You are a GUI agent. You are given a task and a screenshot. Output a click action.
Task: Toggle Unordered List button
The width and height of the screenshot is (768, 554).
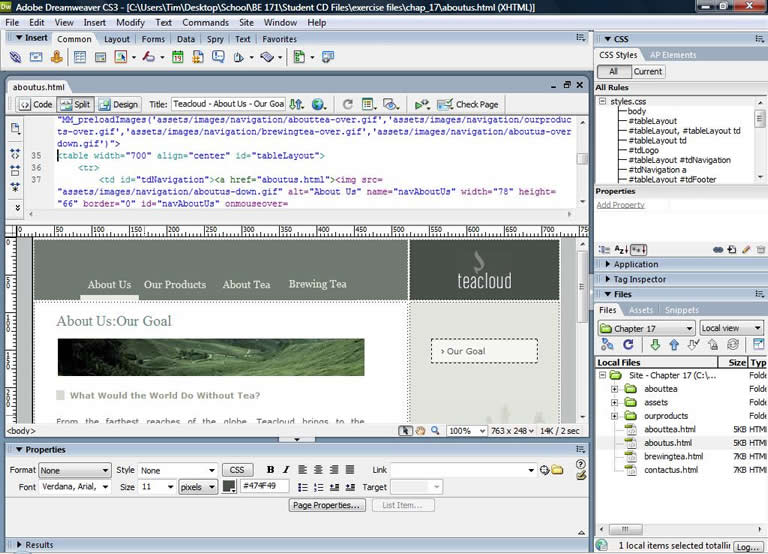point(303,487)
